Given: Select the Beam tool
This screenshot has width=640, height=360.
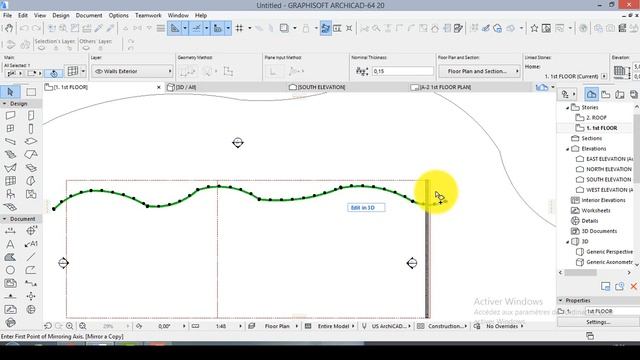Looking at the screenshot, I should click(x=10, y=142).
